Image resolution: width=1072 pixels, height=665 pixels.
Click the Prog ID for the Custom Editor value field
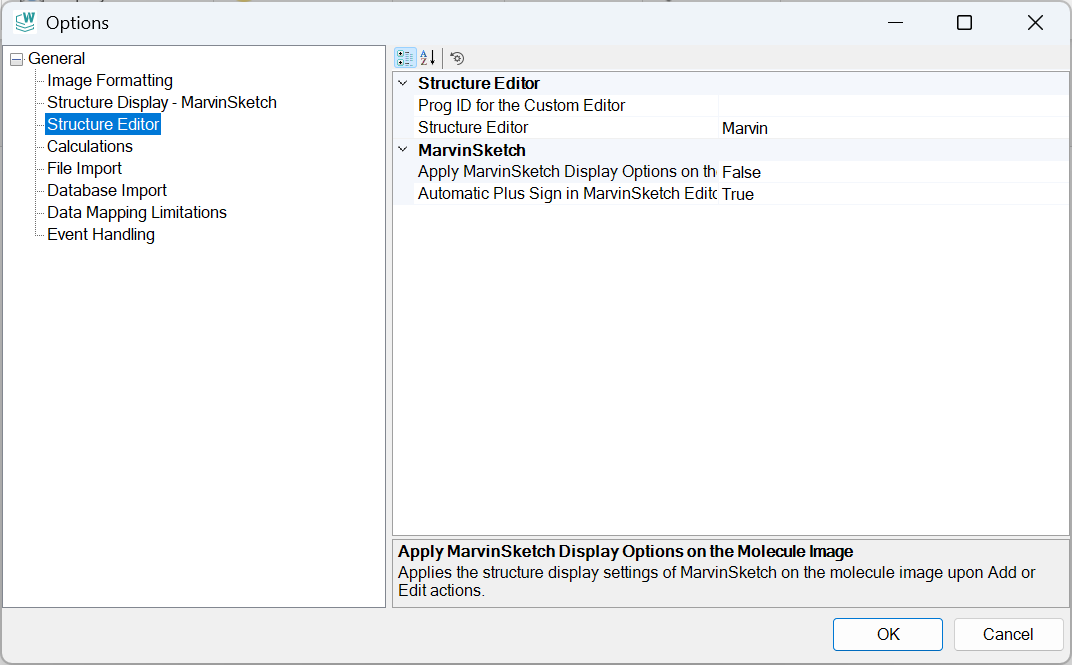[x=893, y=106]
